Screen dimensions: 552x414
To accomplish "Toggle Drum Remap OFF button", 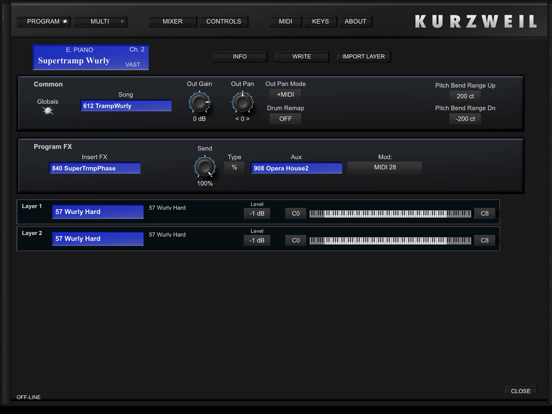I will tap(286, 119).
